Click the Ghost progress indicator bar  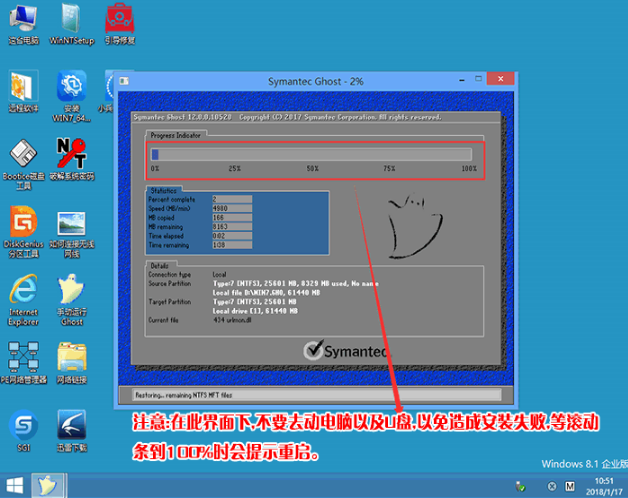310,154
